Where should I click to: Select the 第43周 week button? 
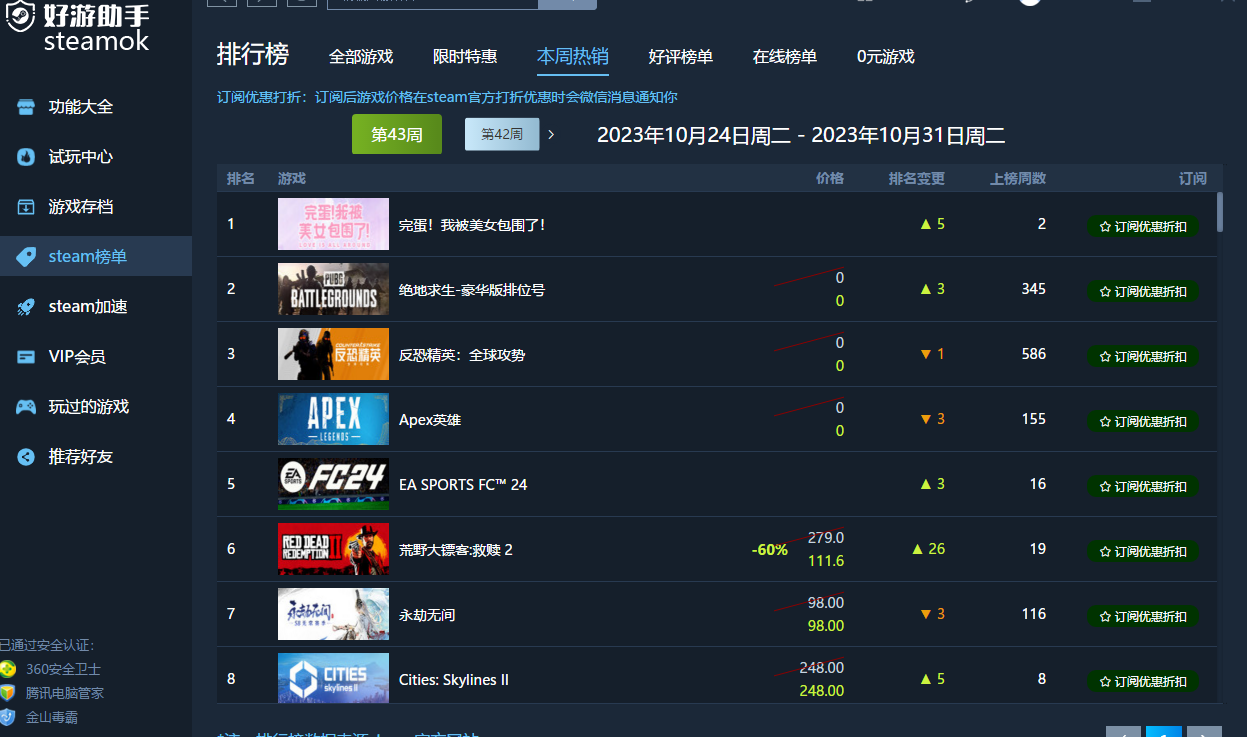tap(397, 134)
